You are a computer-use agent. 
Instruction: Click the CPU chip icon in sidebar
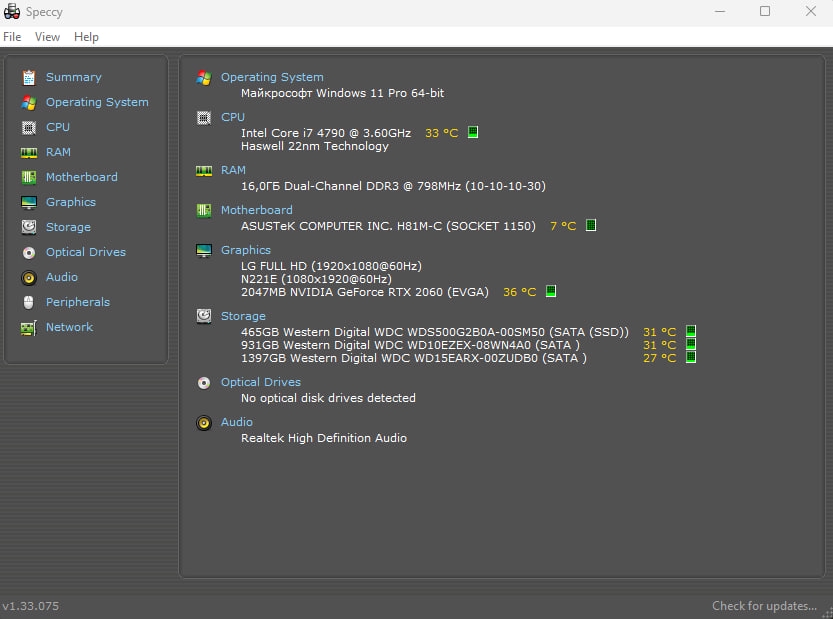tap(29, 128)
